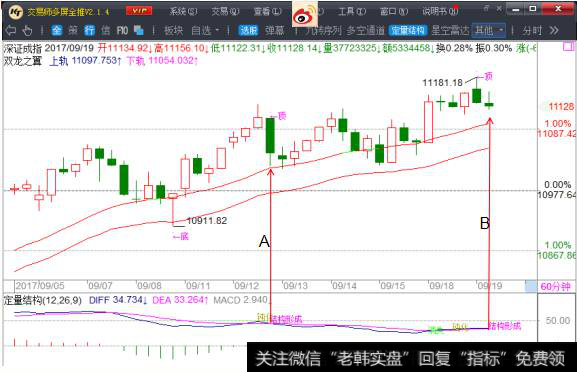Screen dimensions: 577x372
Task: Click the 定量结构(12,26,9) indicator title
Action: pyautogui.click(x=43, y=300)
